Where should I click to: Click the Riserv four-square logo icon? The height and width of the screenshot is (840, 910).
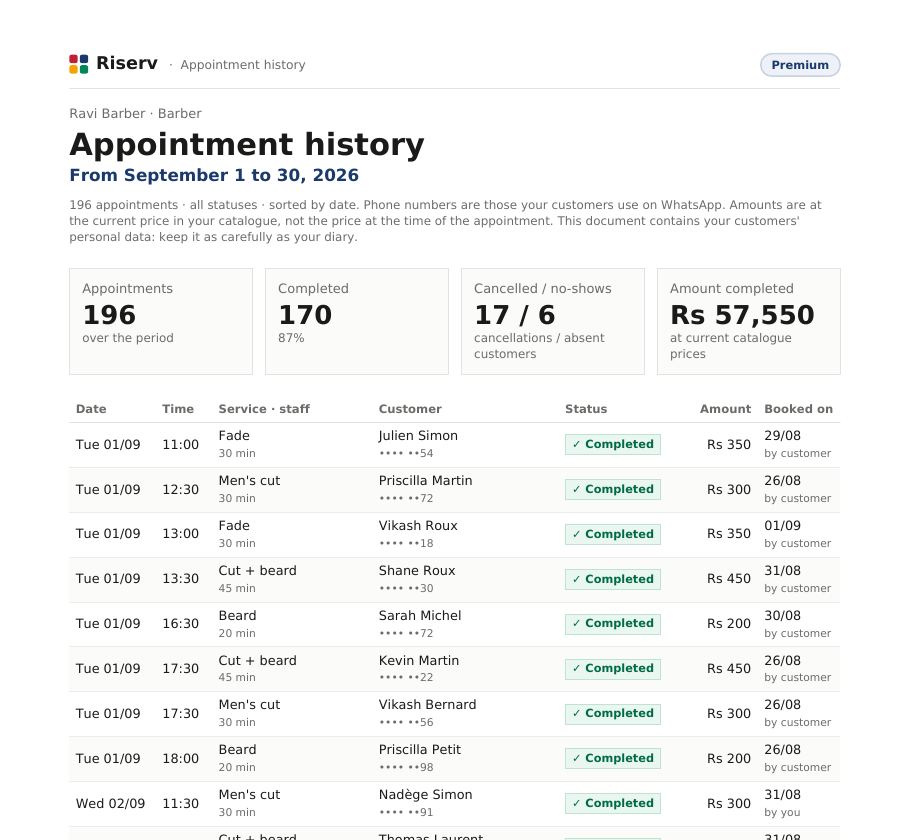point(78,64)
